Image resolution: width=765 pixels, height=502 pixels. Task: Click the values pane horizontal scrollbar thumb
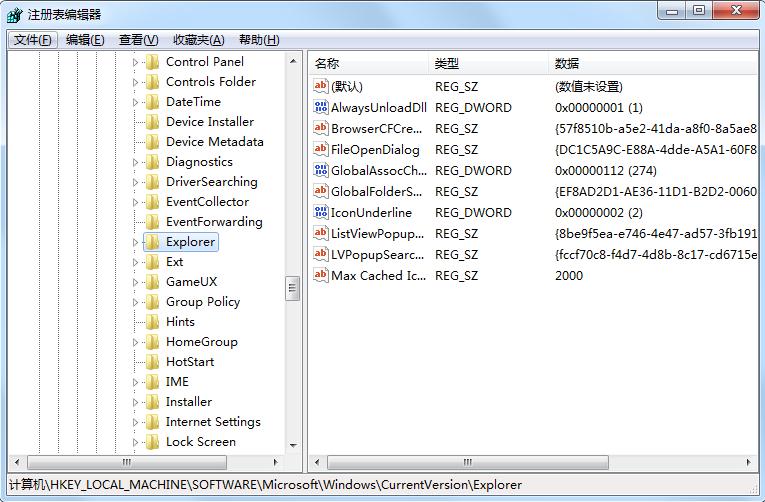click(x=468, y=462)
